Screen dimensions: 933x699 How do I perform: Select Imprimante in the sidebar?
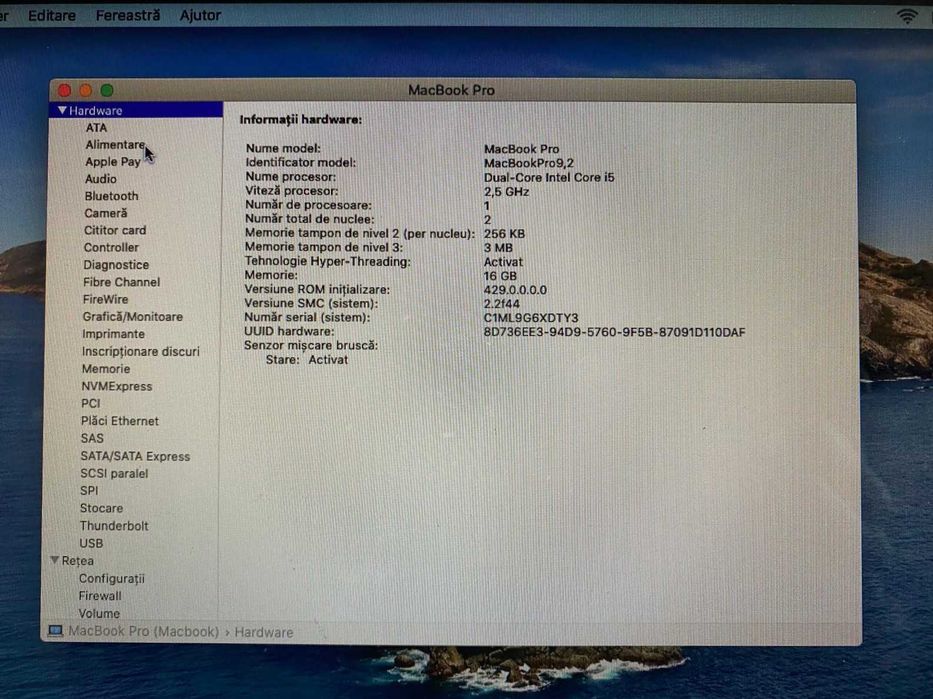pos(113,334)
